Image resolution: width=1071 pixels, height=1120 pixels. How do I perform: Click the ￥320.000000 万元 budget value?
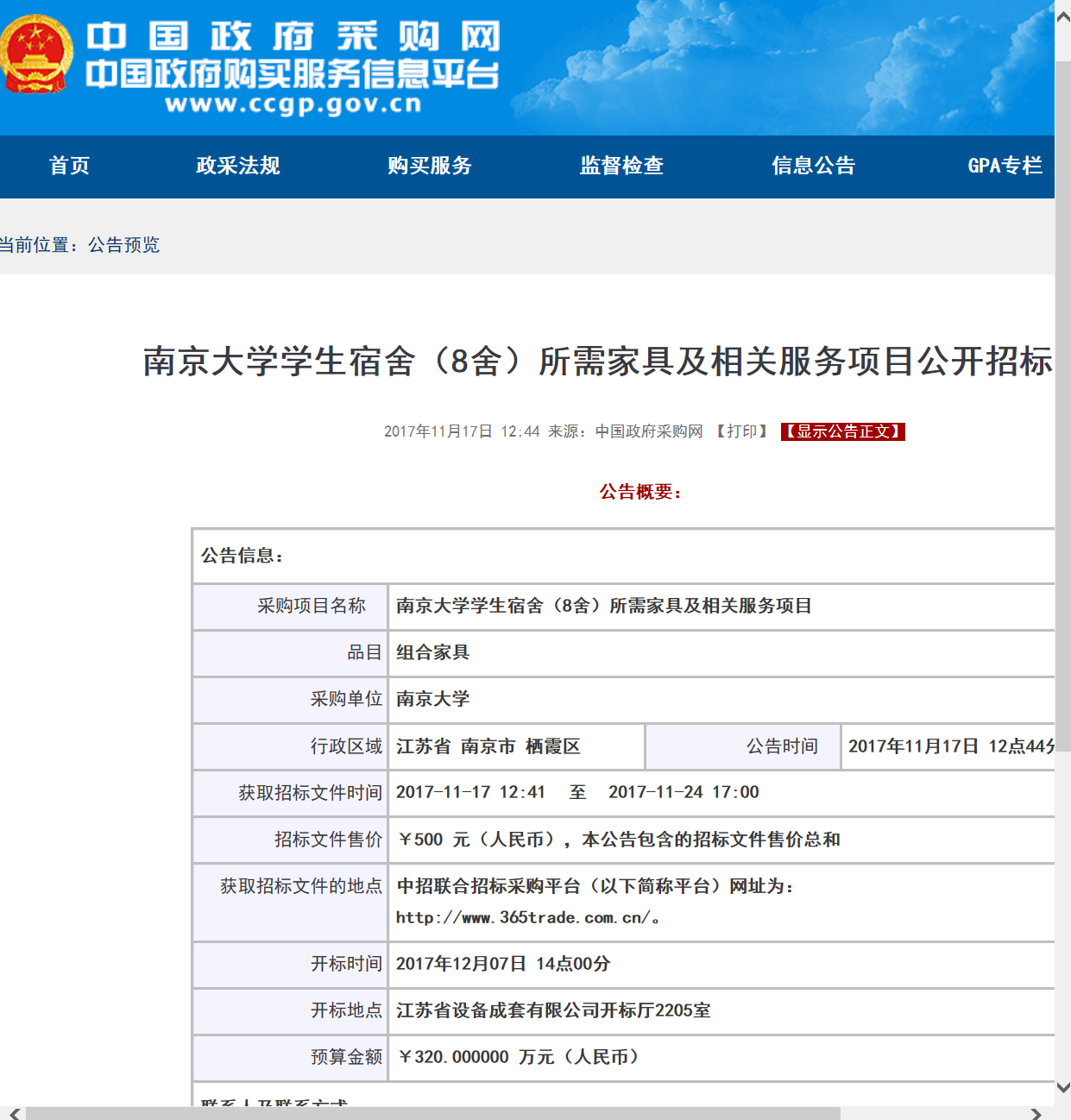pos(518,1057)
